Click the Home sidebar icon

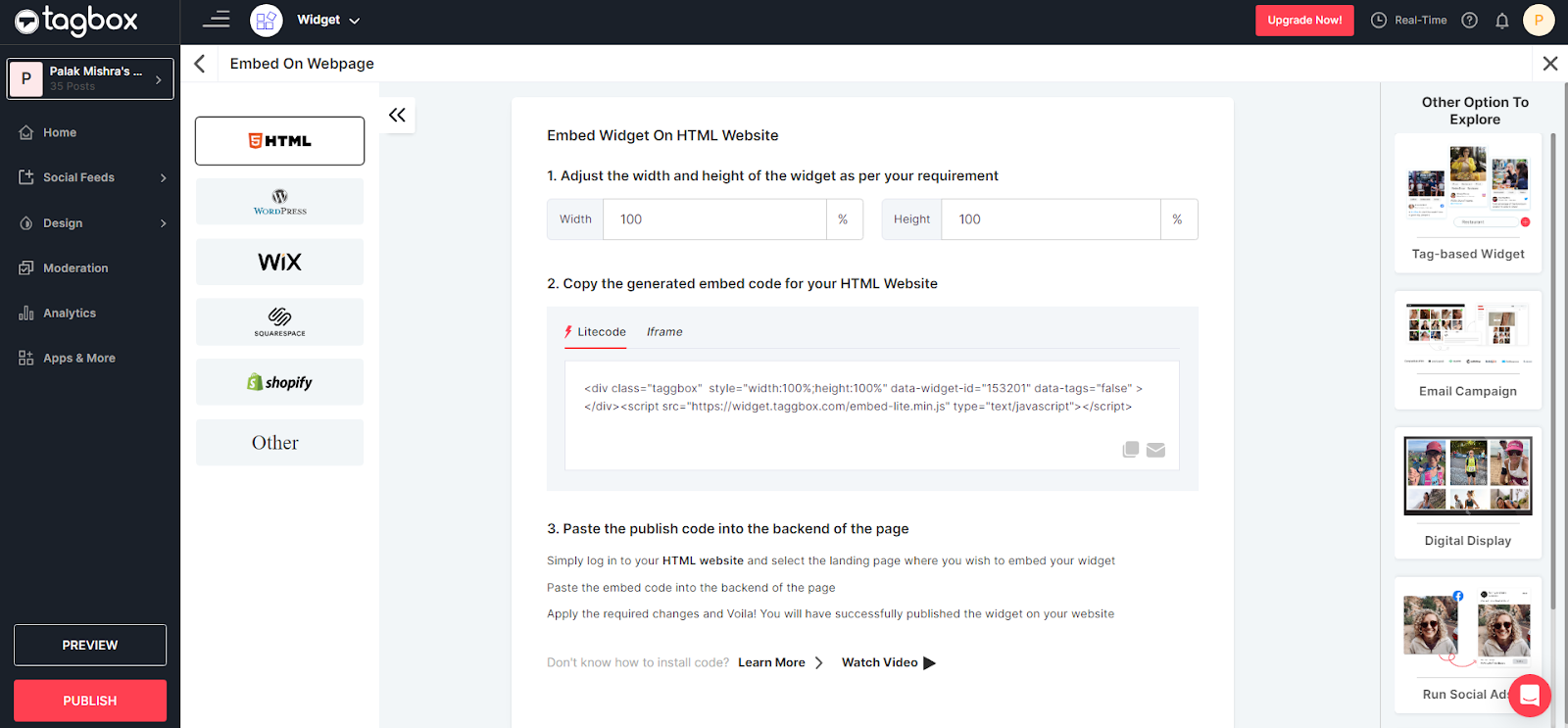click(x=26, y=132)
